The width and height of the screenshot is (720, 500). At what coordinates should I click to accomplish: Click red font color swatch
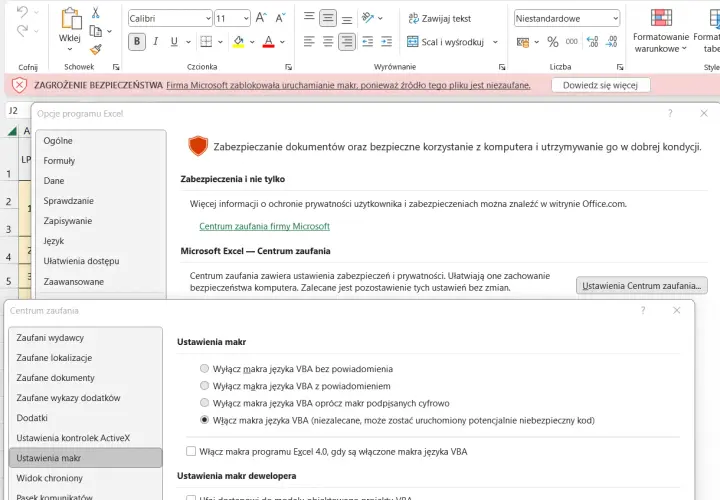click(269, 42)
